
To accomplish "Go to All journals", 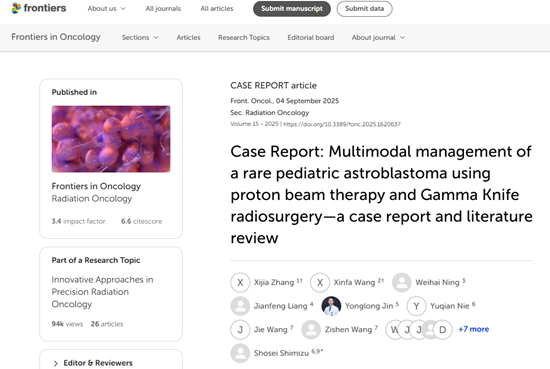I will (x=163, y=8).
